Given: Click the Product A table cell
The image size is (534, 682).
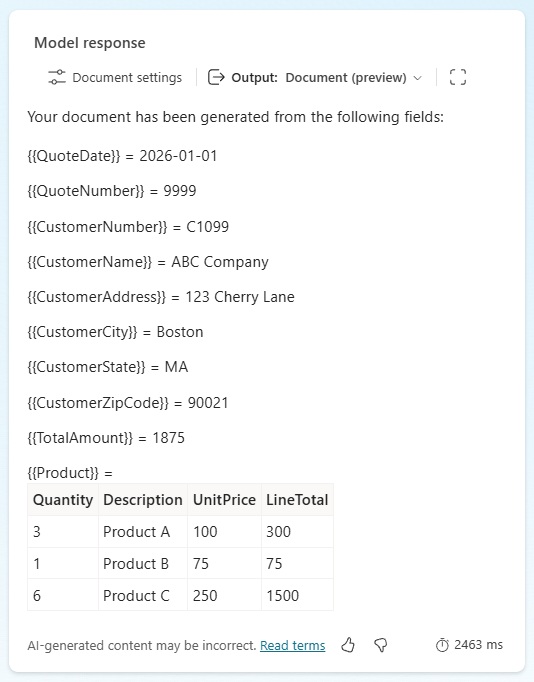Looking at the screenshot, I should click(143, 532).
